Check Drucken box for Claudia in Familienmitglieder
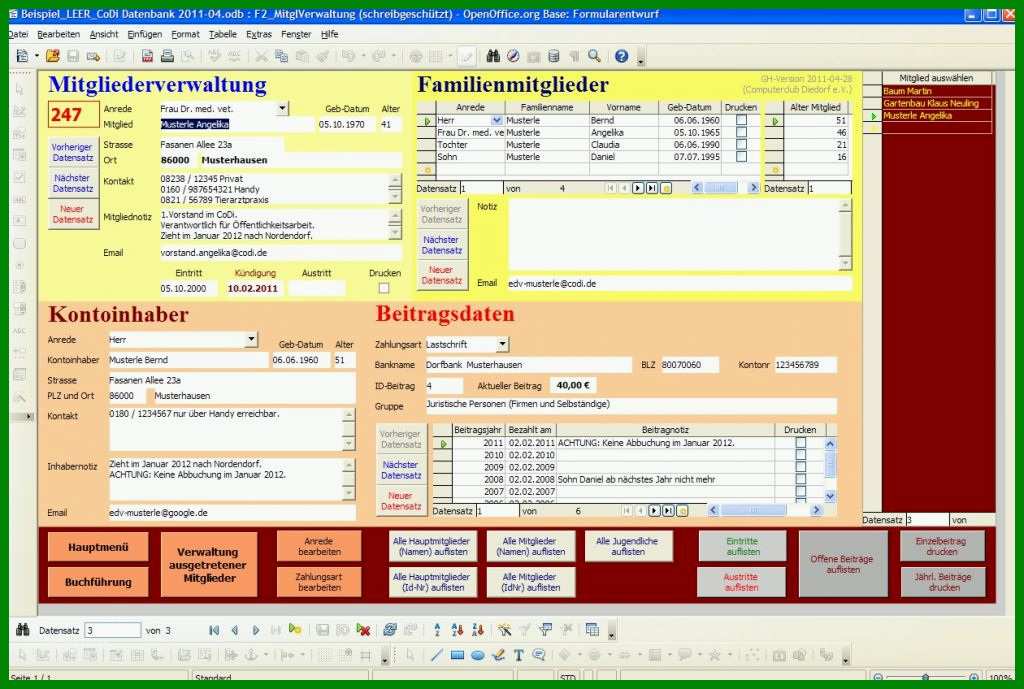This screenshot has width=1024, height=689. 741,145
